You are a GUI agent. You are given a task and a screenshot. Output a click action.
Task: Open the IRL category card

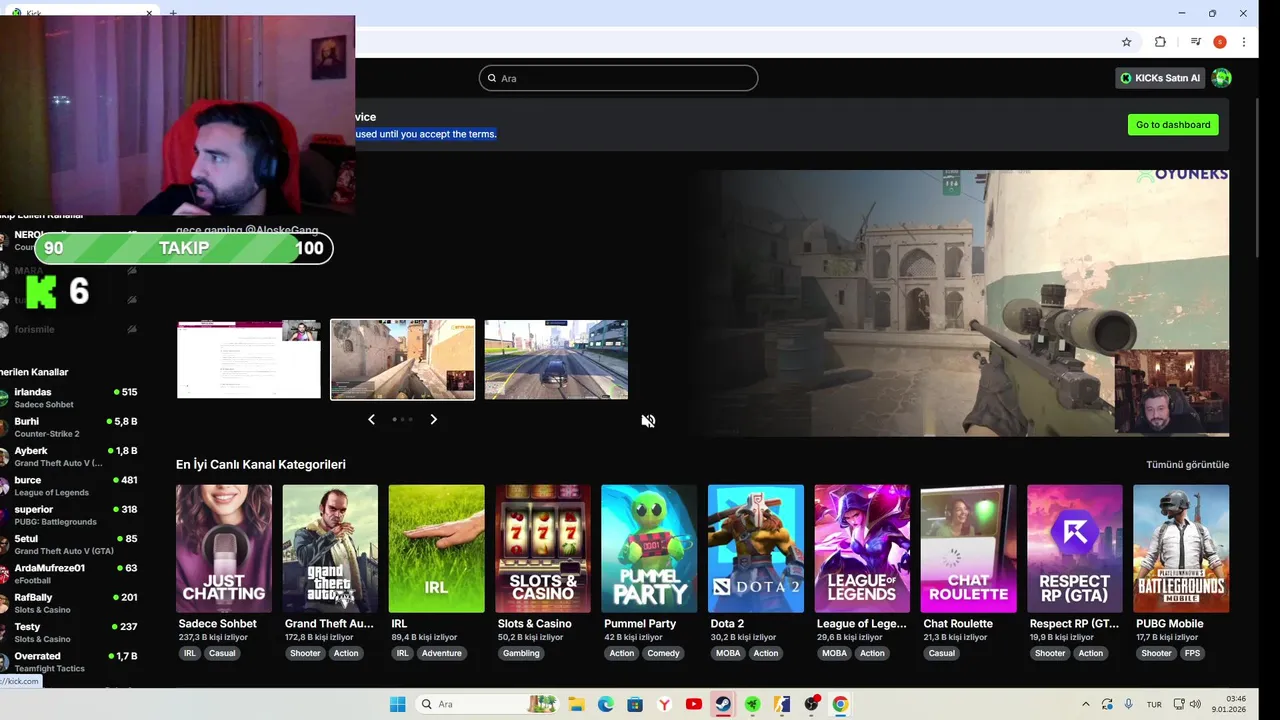[437, 549]
